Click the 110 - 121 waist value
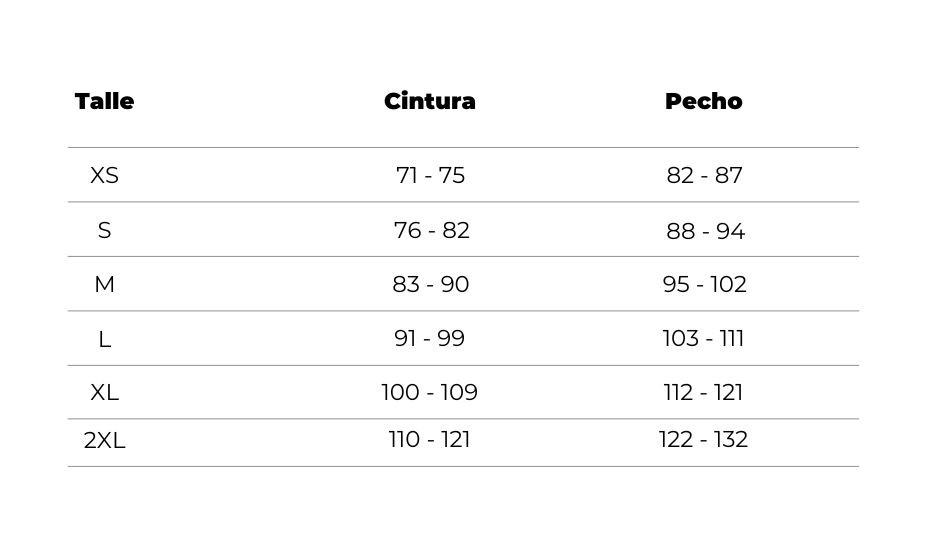 429,440
